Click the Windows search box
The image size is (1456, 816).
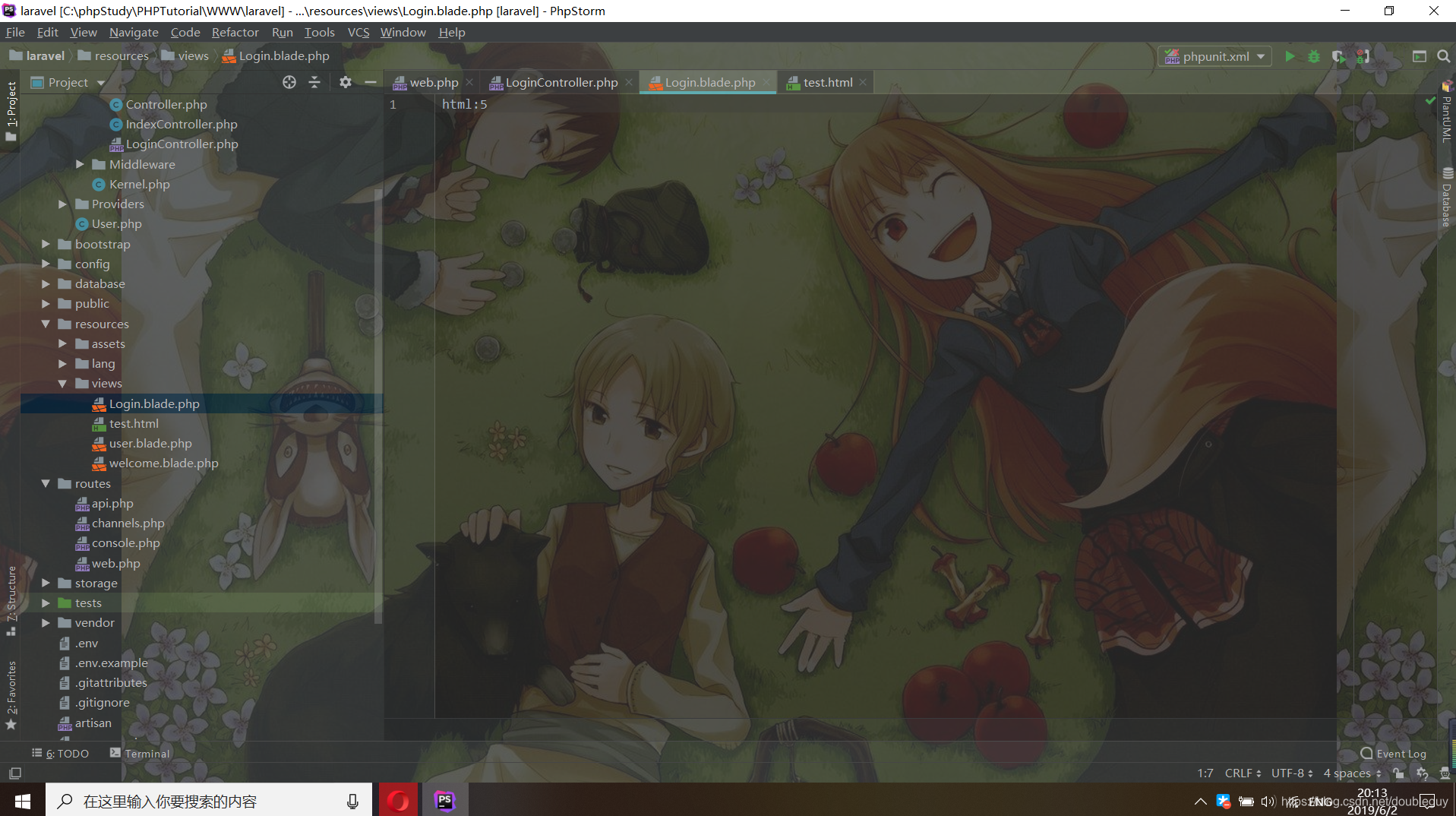(x=209, y=800)
